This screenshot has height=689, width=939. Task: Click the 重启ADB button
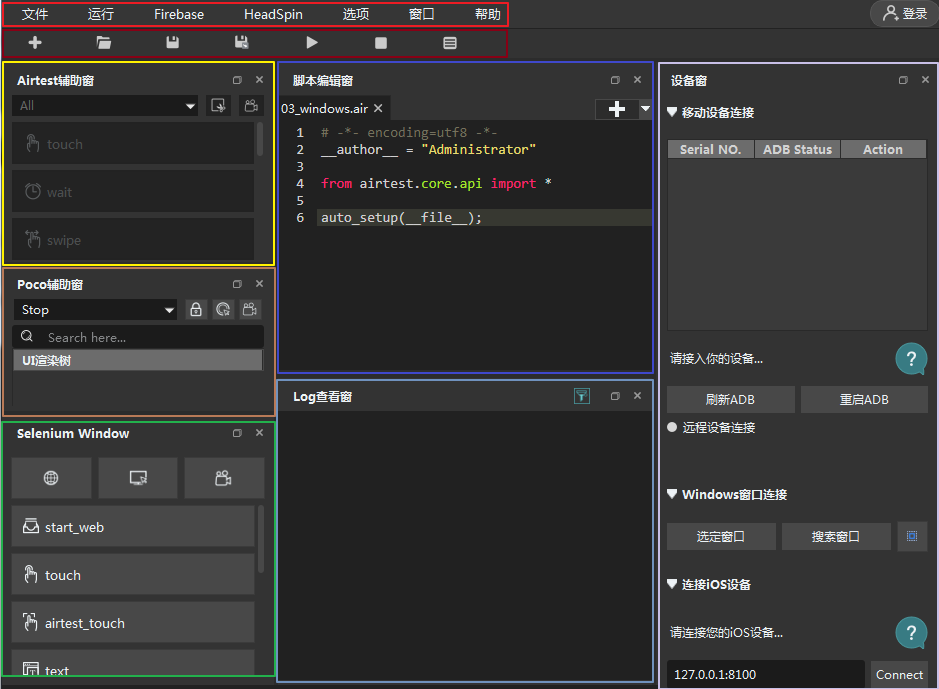tap(864, 399)
